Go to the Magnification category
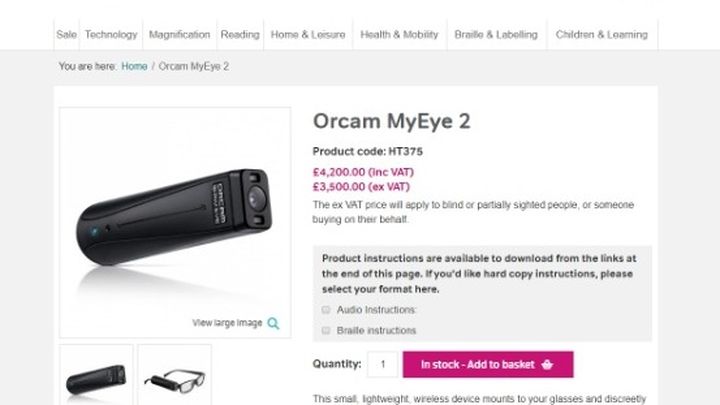The image size is (720, 405). (x=179, y=34)
